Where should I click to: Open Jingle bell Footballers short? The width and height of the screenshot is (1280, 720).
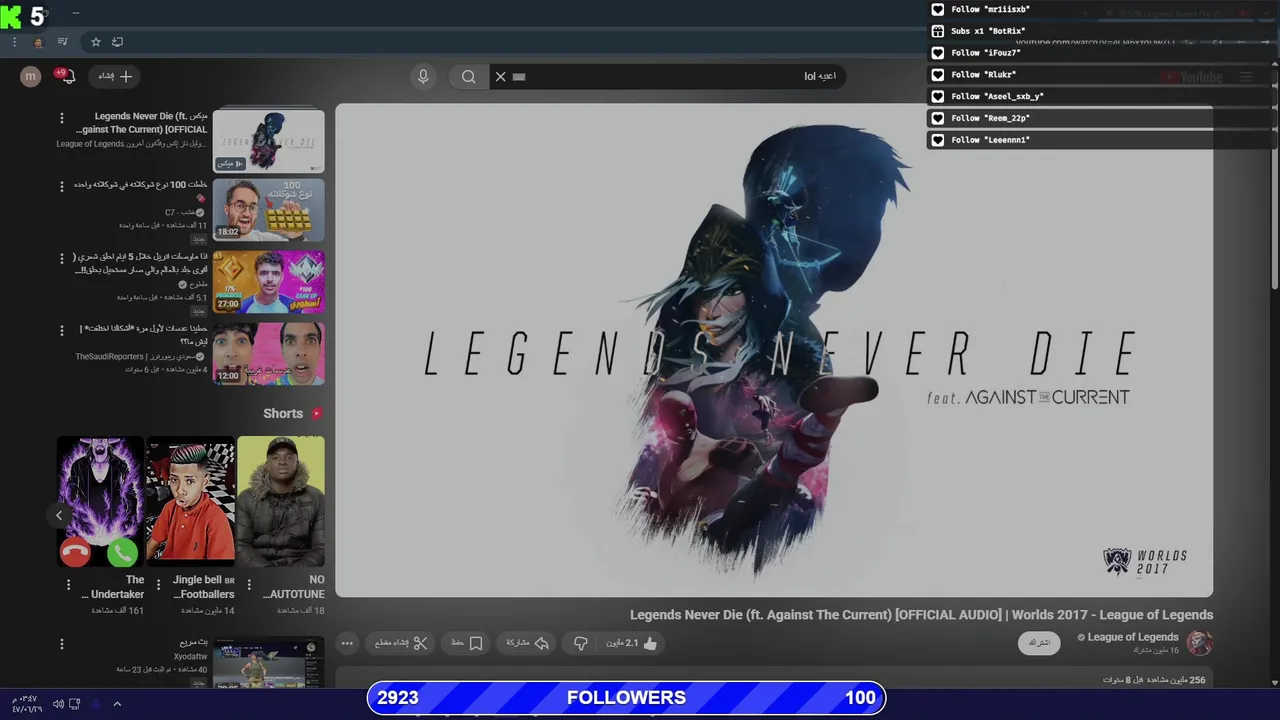(190, 501)
